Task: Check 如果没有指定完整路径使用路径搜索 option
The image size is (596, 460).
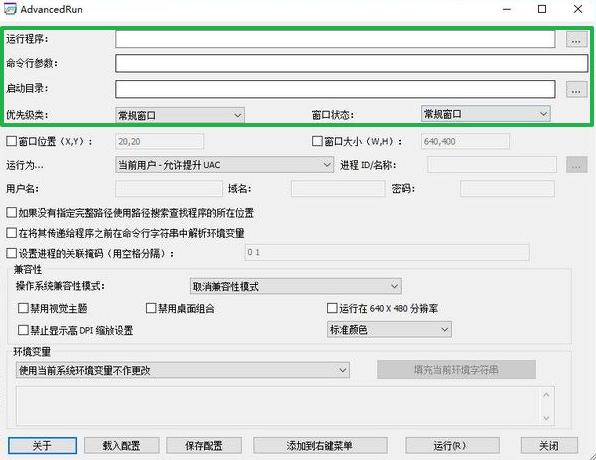Action: tap(11, 213)
